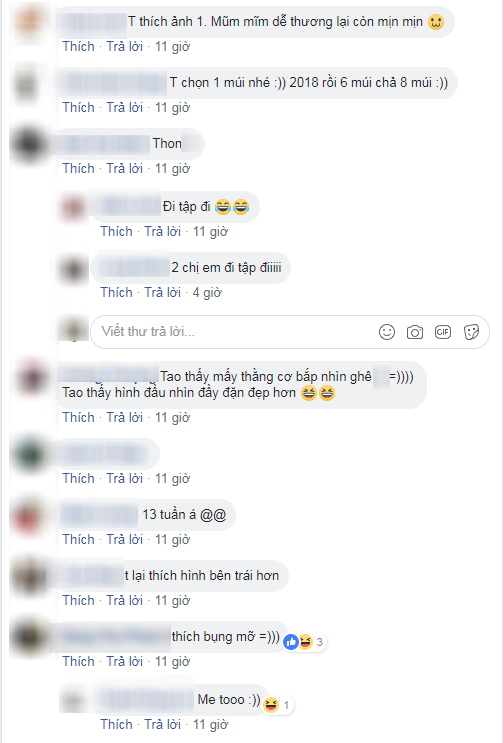Like the 'T thích ảnh 1' comment

coord(79,46)
